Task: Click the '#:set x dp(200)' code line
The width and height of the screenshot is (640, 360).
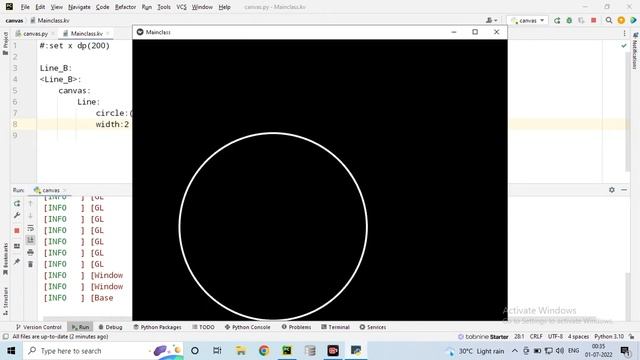Action: [x=75, y=46]
